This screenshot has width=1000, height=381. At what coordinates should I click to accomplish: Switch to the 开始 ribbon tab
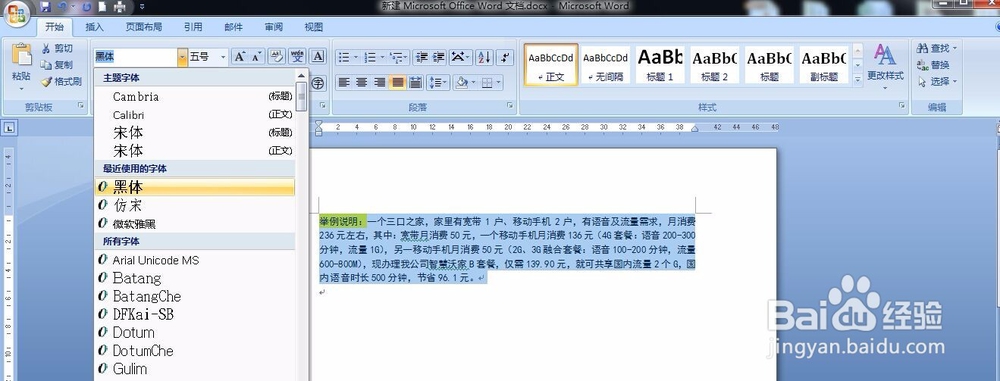[x=54, y=27]
